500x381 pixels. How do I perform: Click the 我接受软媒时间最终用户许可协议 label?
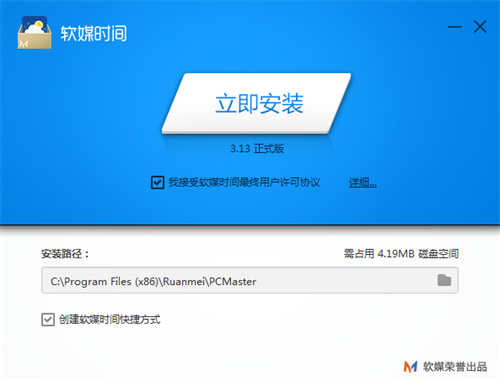click(244, 182)
